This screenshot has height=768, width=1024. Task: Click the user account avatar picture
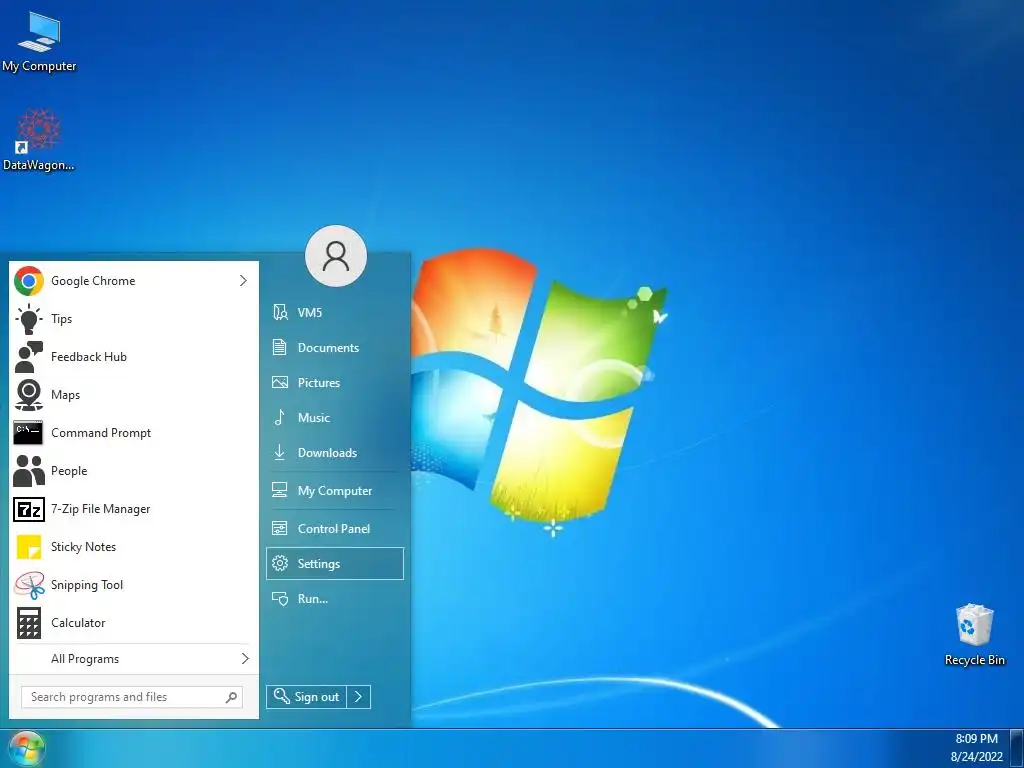(336, 256)
